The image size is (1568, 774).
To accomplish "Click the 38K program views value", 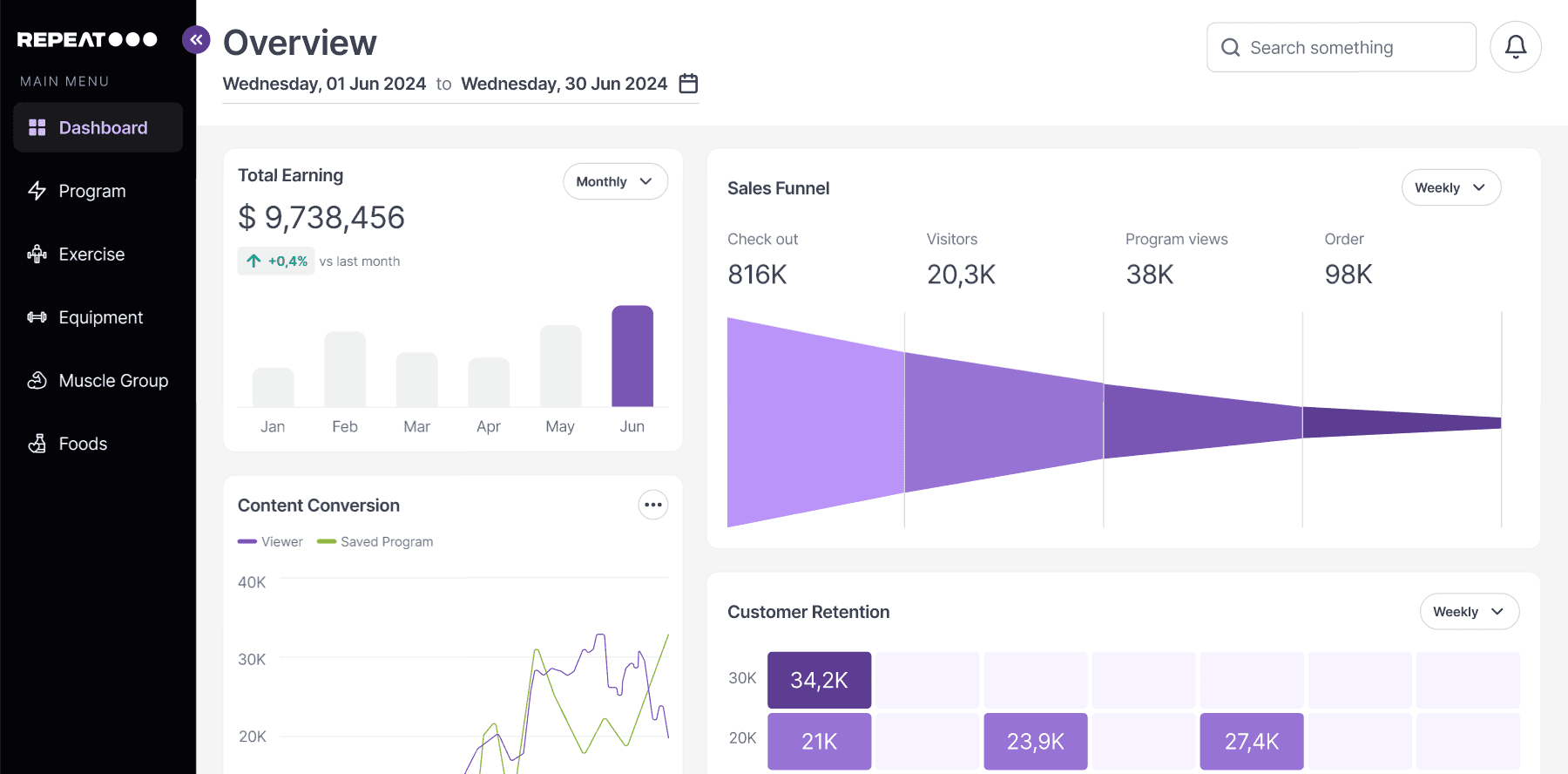I will (1150, 275).
